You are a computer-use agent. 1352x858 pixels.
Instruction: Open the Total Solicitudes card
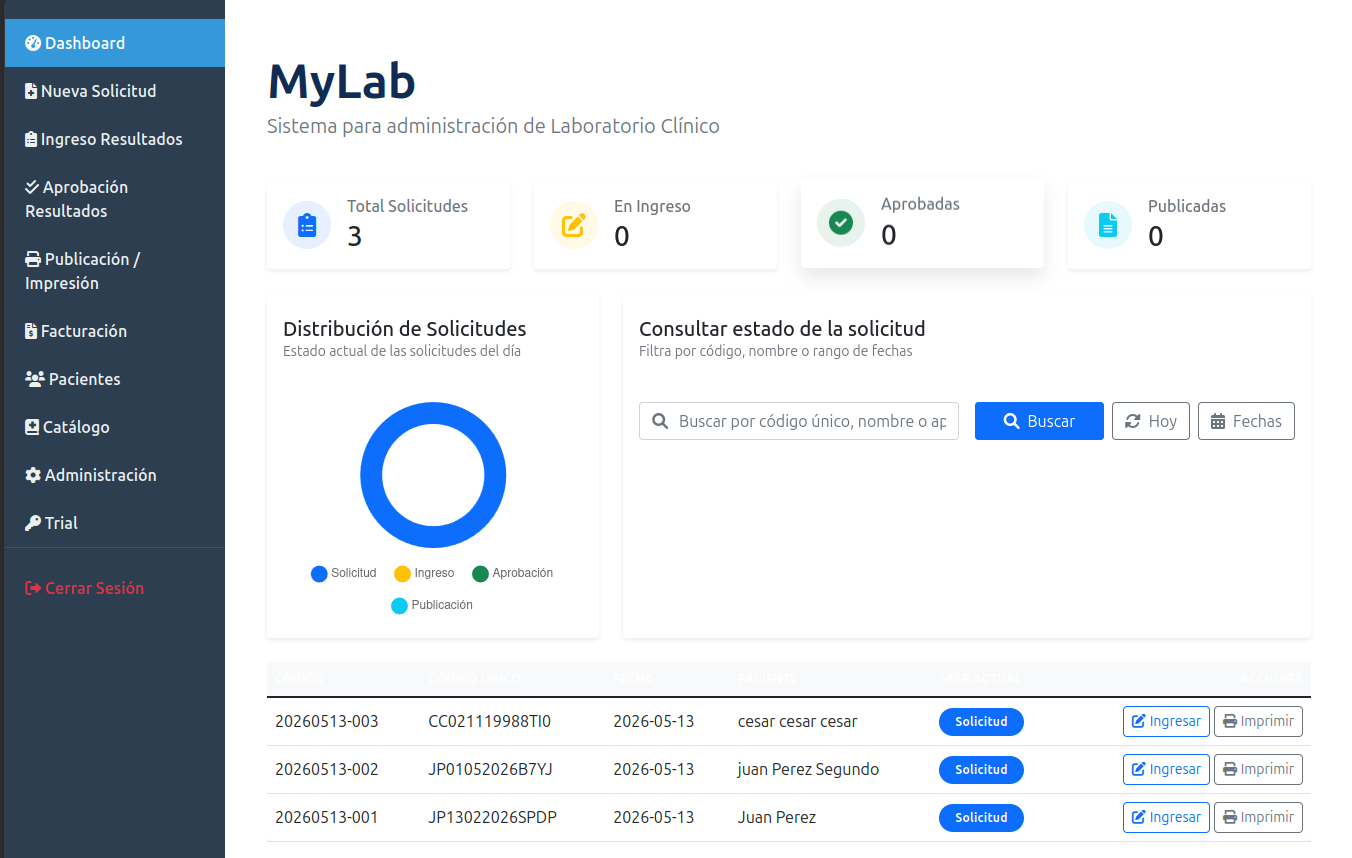pos(388,225)
